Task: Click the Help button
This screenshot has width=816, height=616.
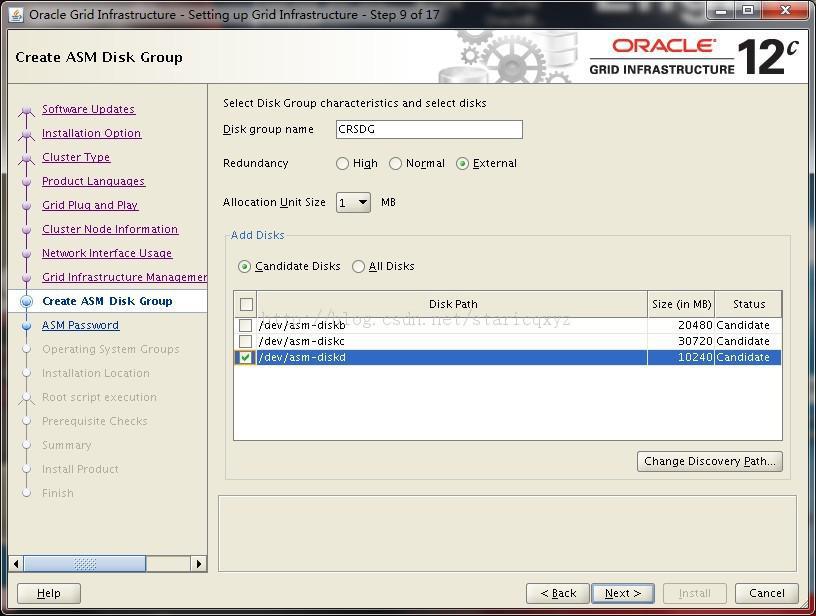Action: click(x=49, y=593)
